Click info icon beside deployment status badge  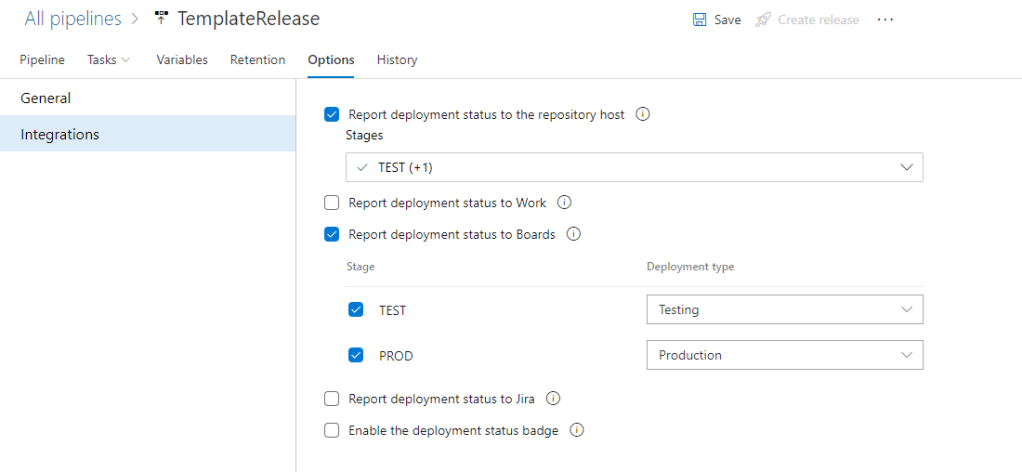(x=576, y=431)
